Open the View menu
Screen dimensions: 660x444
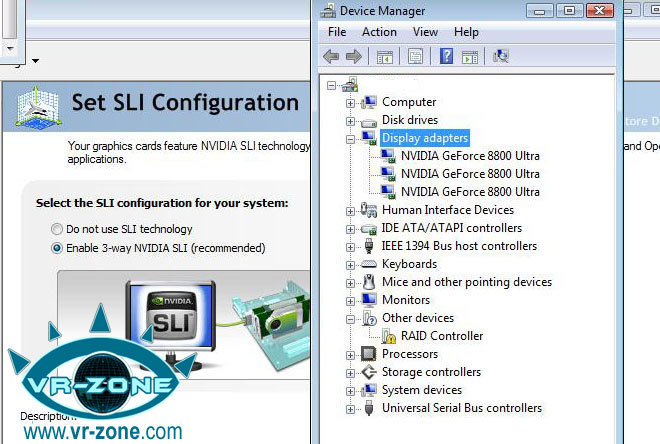(425, 32)
